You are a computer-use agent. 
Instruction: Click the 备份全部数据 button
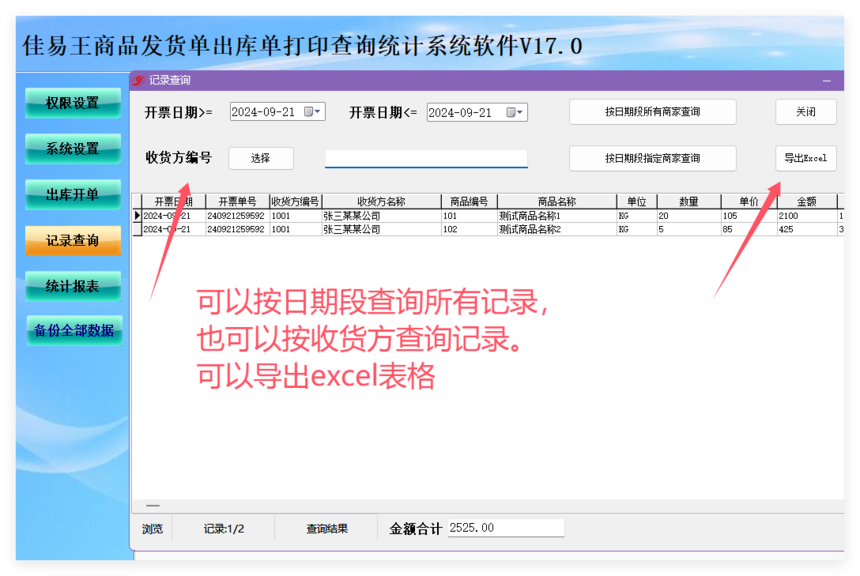(x=74, y=330)
